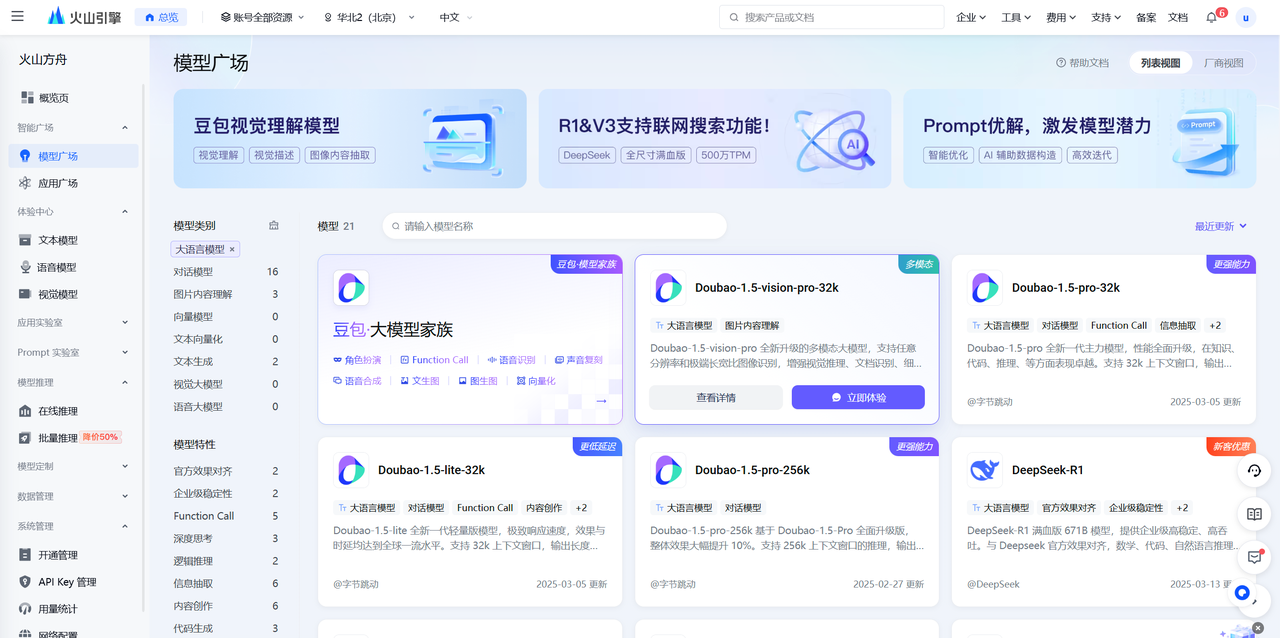Expand 应用实验室 sidebar section
This screenshot has width=1280, height=638.
[125, 323]
